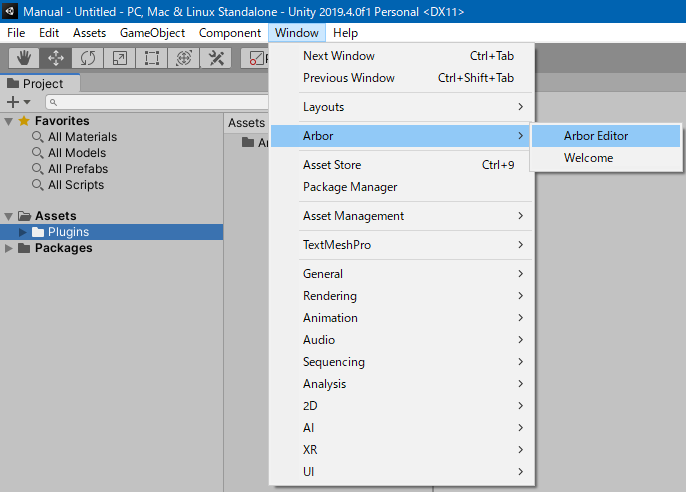
Task: Open 2D submenu
Action: click(402, 406)
